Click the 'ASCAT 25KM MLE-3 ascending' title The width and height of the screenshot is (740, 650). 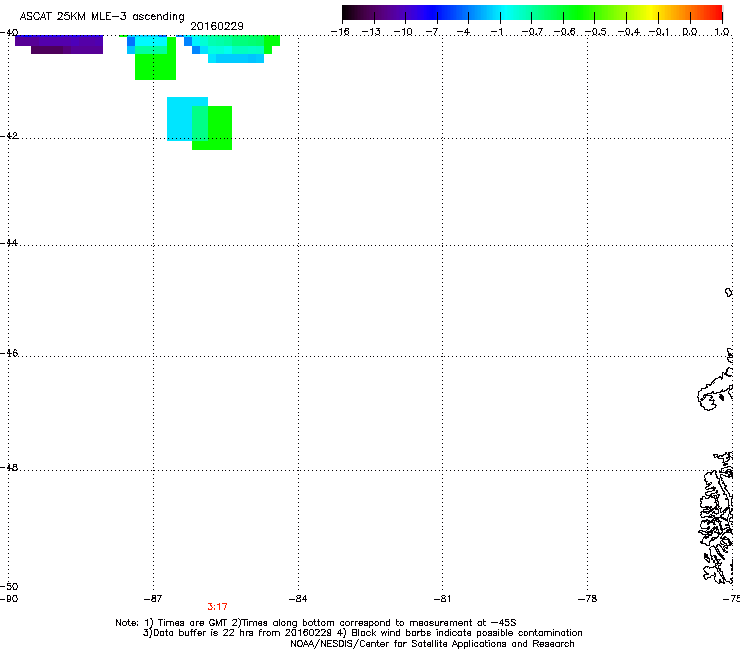pyautogui.click(x=102, y=16)
